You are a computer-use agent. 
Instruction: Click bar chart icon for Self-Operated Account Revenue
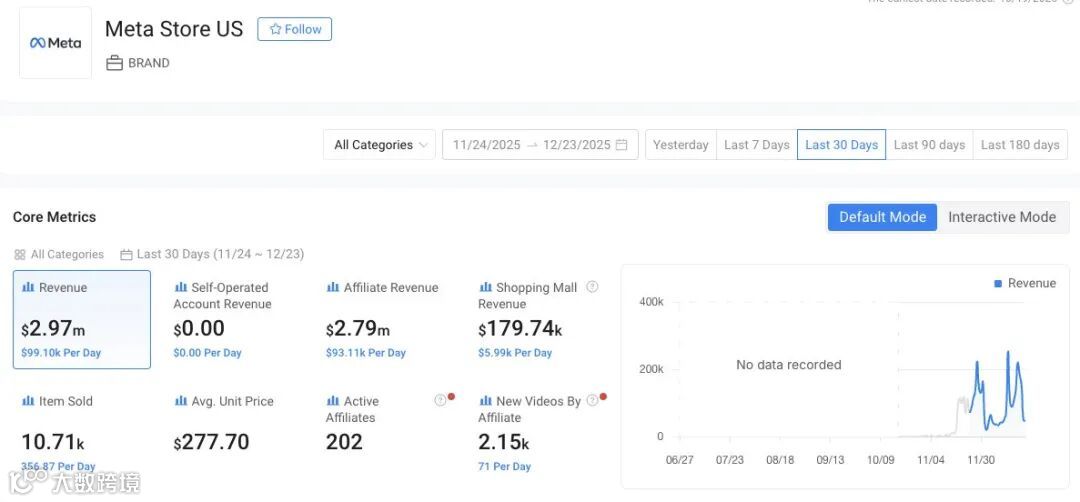pos(181,287)
